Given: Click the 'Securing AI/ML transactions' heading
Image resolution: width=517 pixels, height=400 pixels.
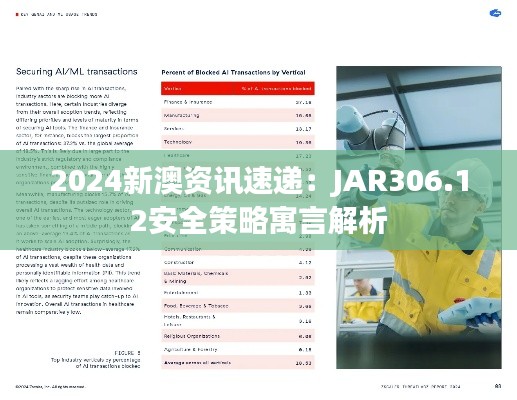Looking at the screenshot, I should point(77,72).
